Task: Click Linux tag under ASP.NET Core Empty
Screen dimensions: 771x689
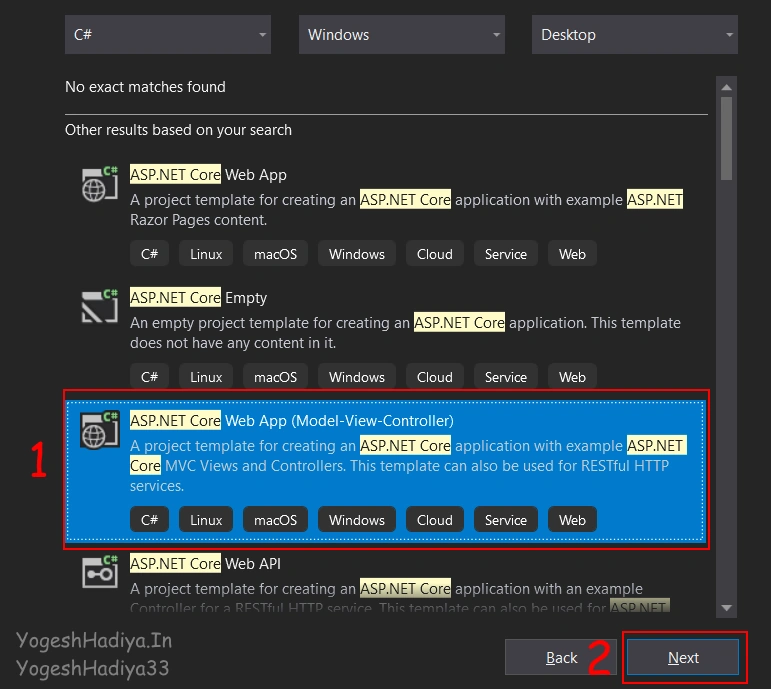Action: 206,377
